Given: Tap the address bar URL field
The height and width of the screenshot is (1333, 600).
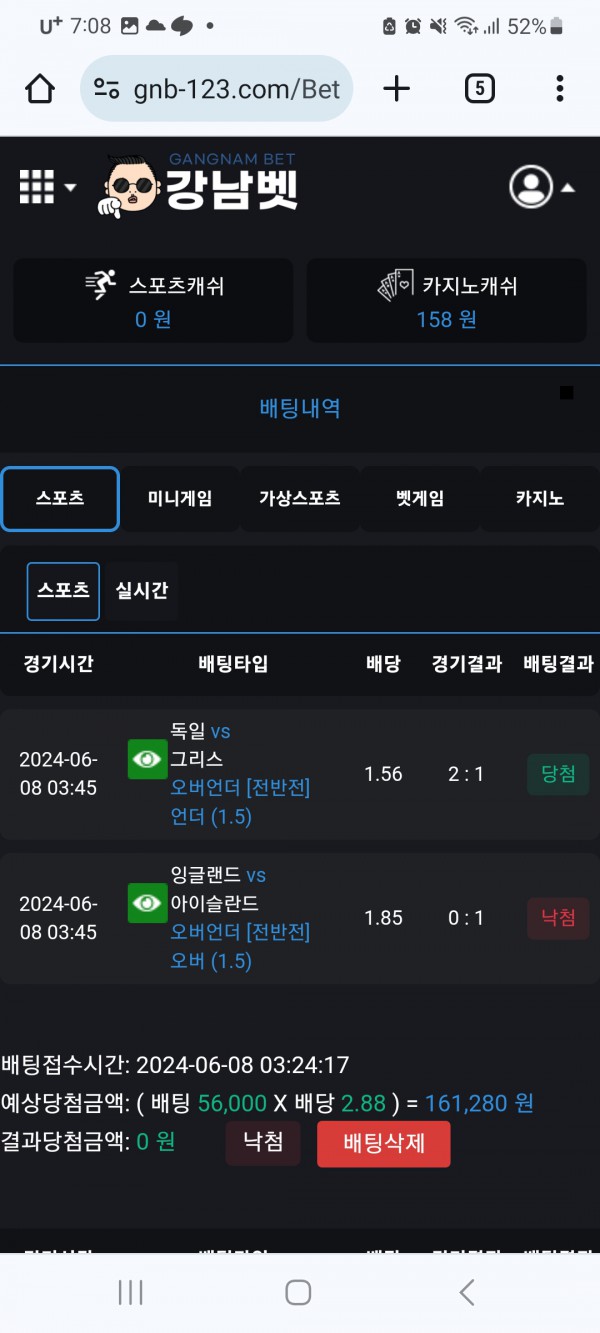Looking at the screenshot, I should tap(237, 89).
